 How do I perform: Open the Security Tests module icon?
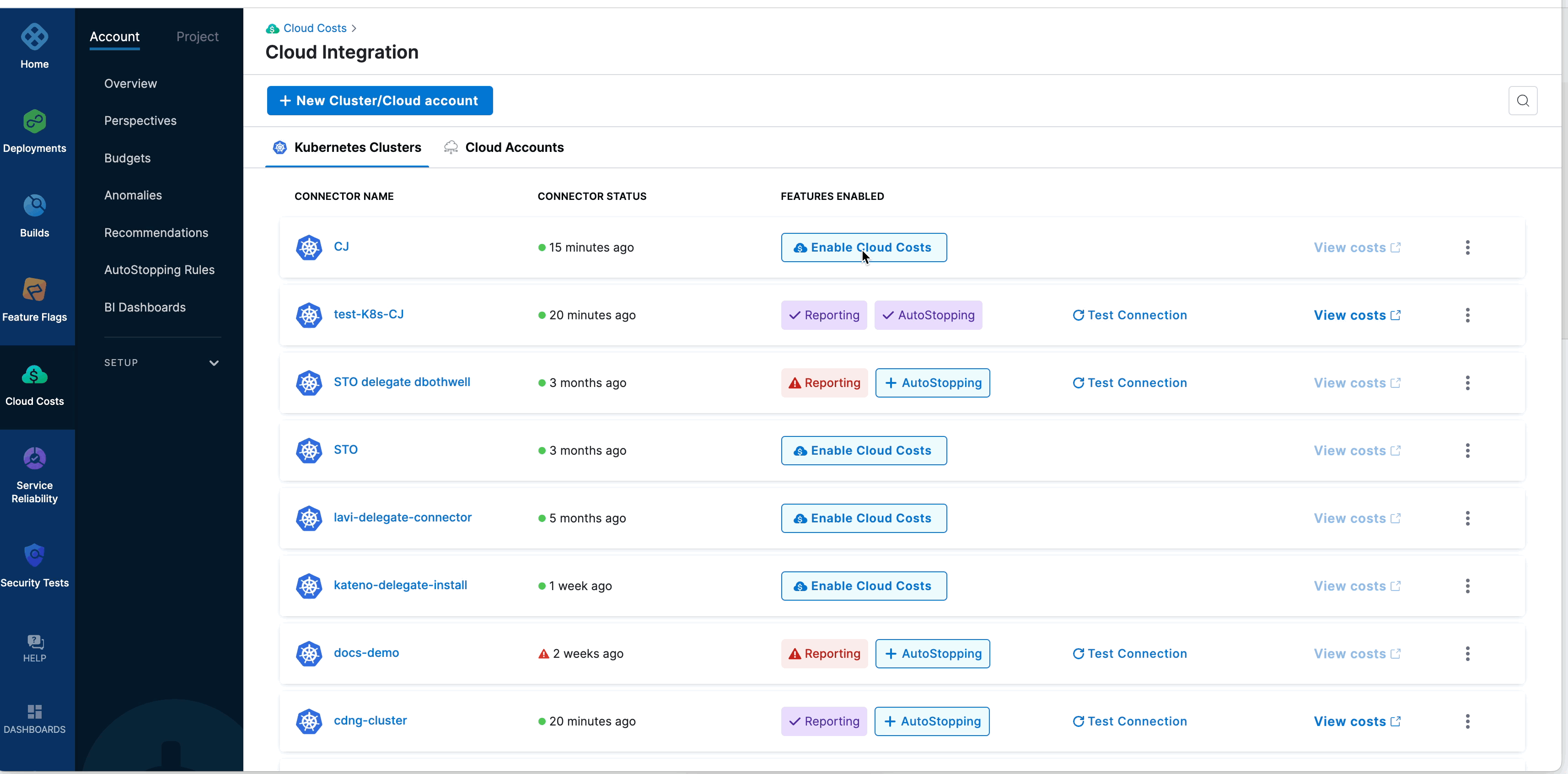point(35,555)
